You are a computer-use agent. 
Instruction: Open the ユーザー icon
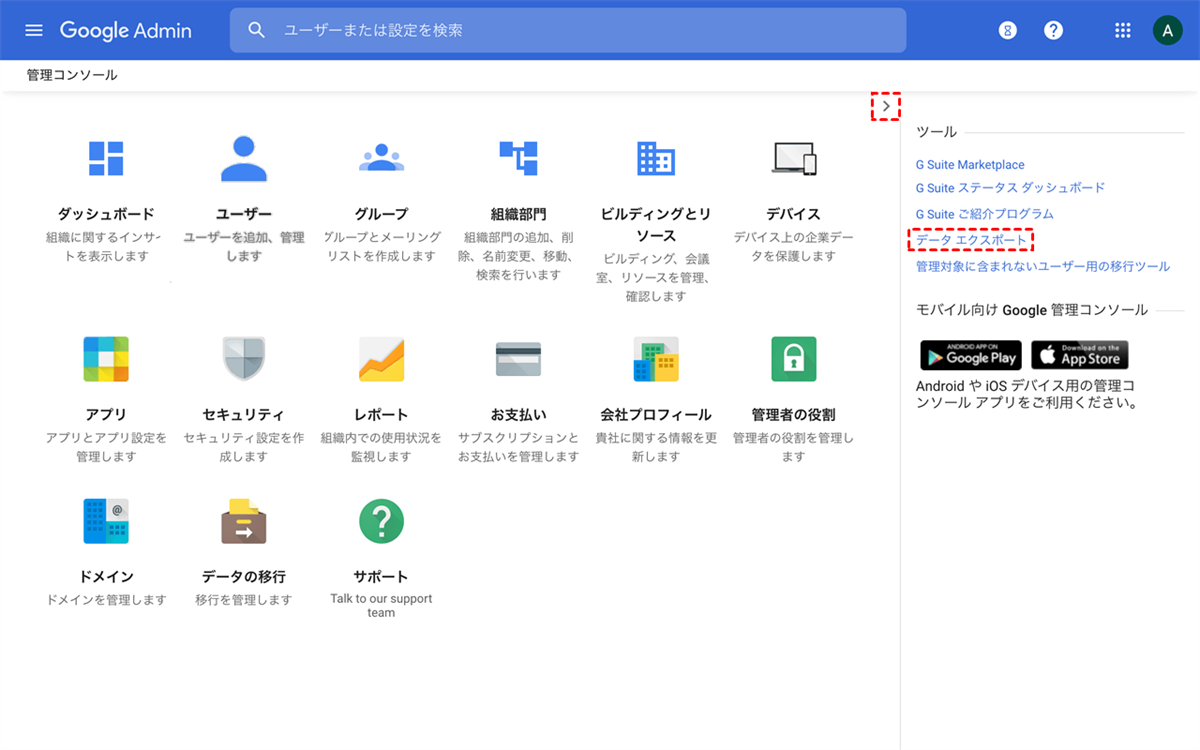244,158
